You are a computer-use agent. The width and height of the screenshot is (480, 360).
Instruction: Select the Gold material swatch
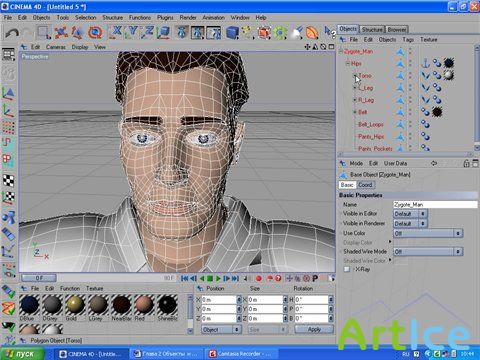coord(75,305)
